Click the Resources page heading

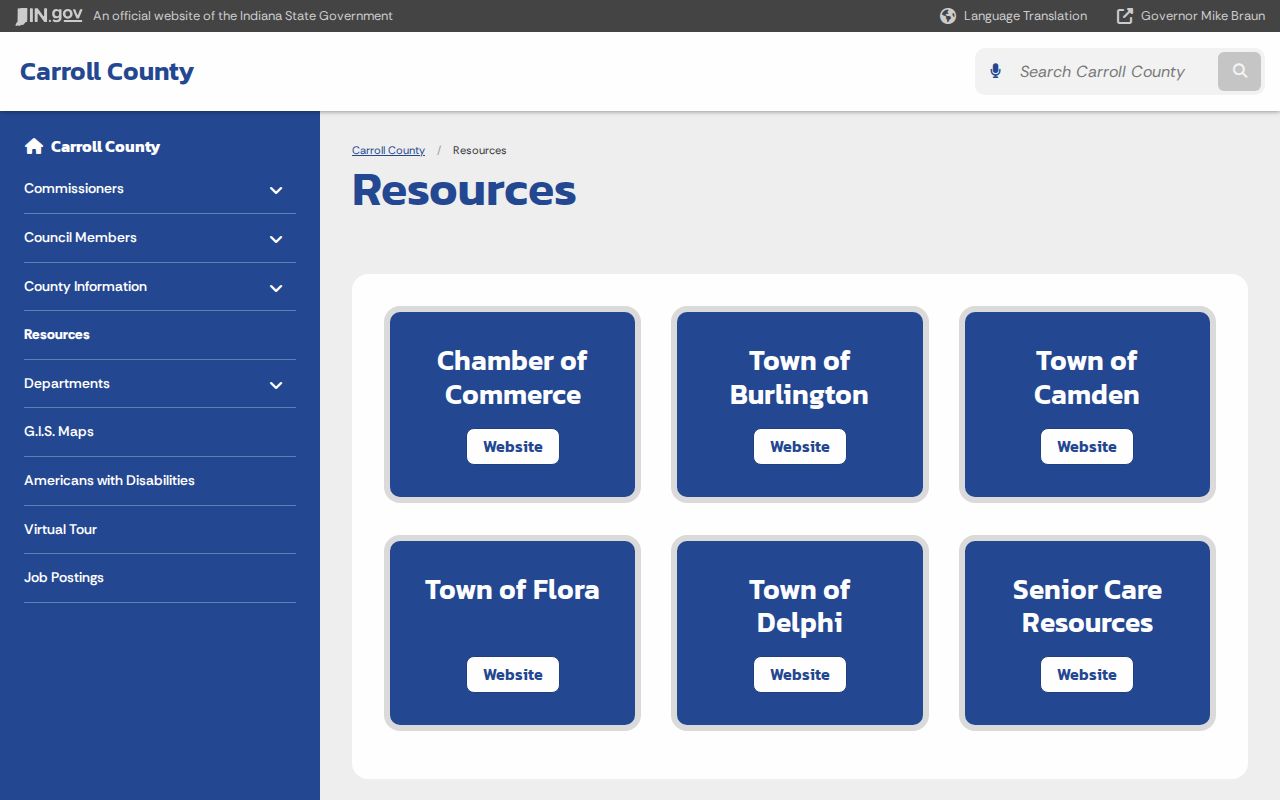(464, 190)
